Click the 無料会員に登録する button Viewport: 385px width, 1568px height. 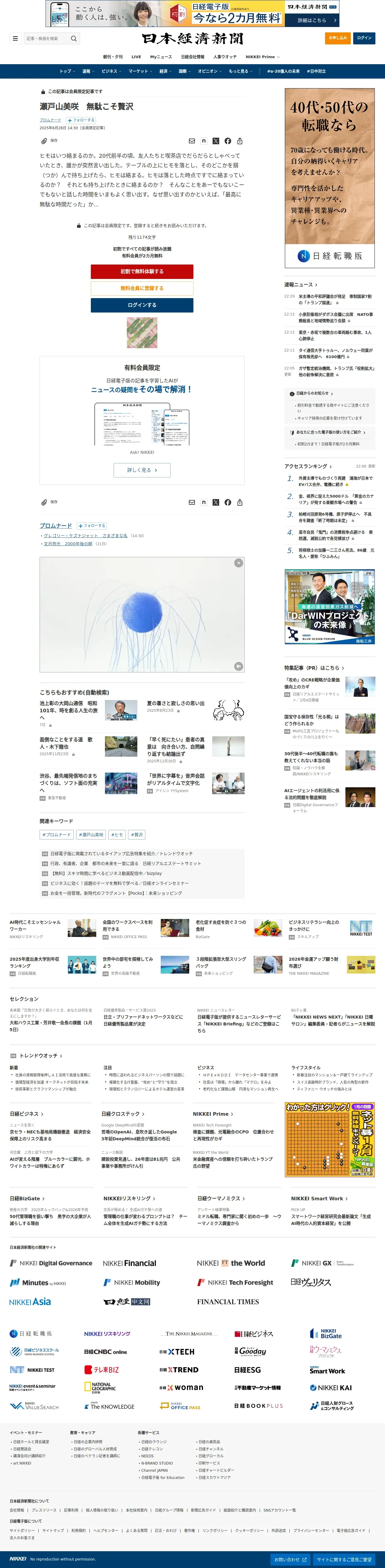pos(142,288)
